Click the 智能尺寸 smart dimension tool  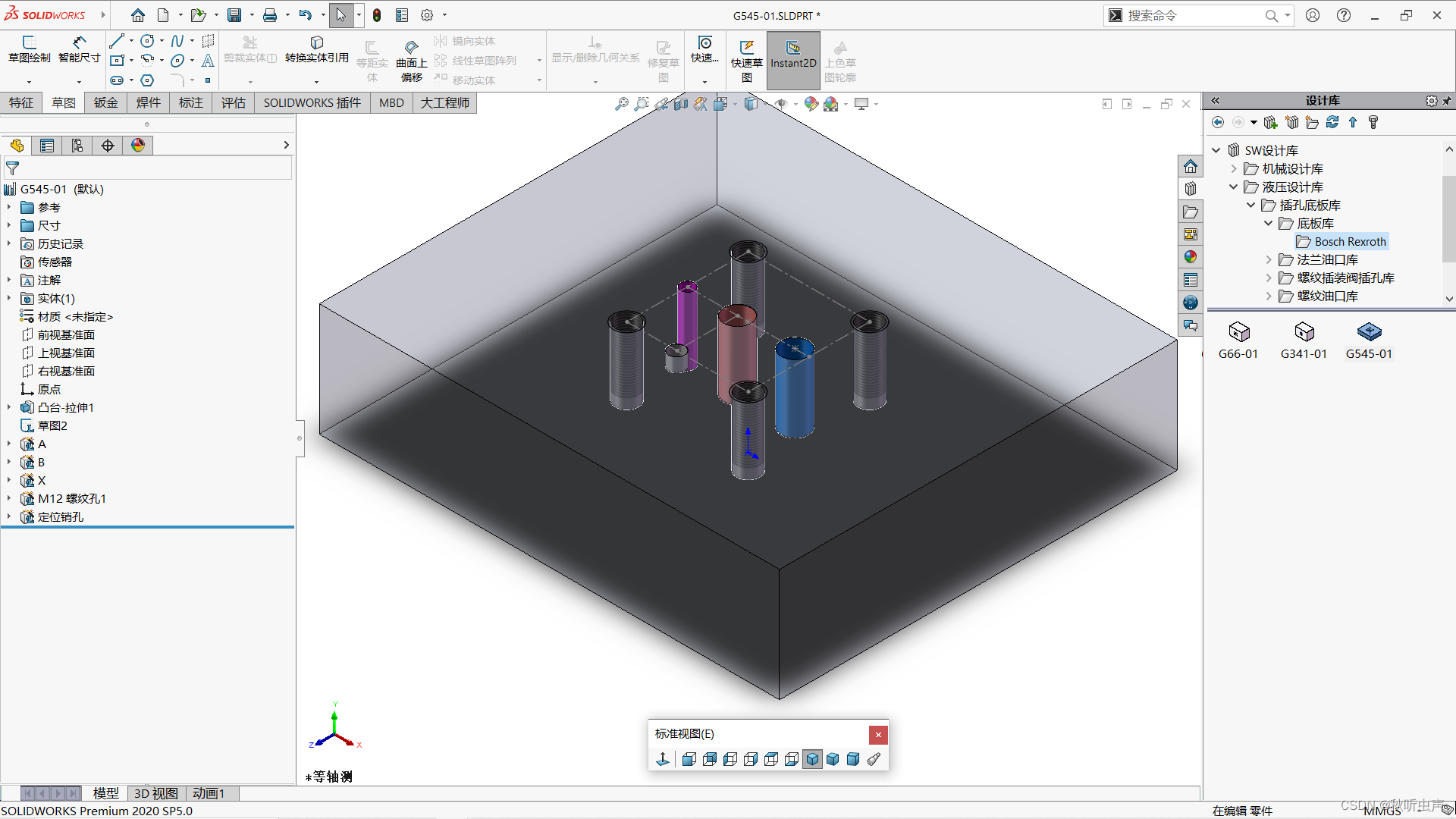click(x=80, y=50)
